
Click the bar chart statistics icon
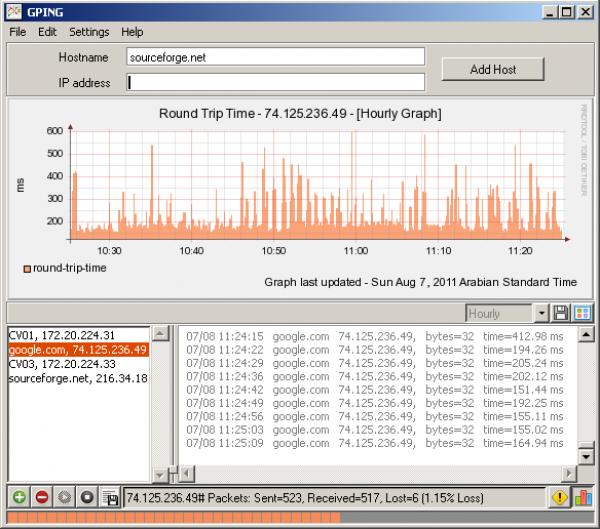click(x=582, y=497)
